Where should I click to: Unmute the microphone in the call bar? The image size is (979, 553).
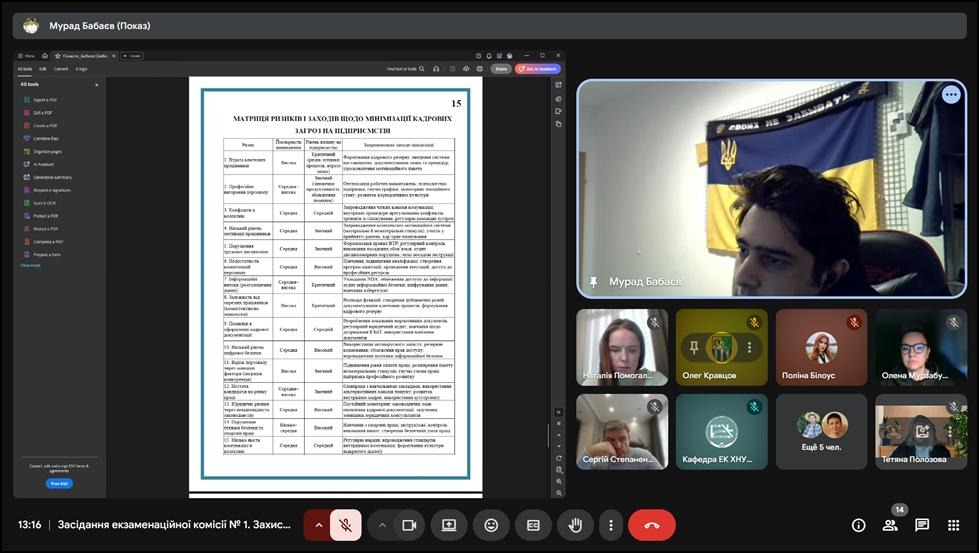coord(346,525)
